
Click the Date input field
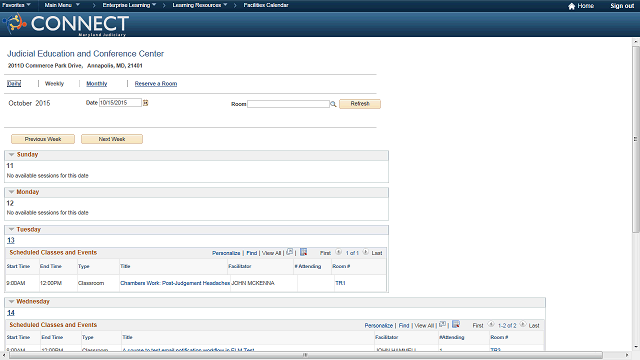tap(120, 103)
